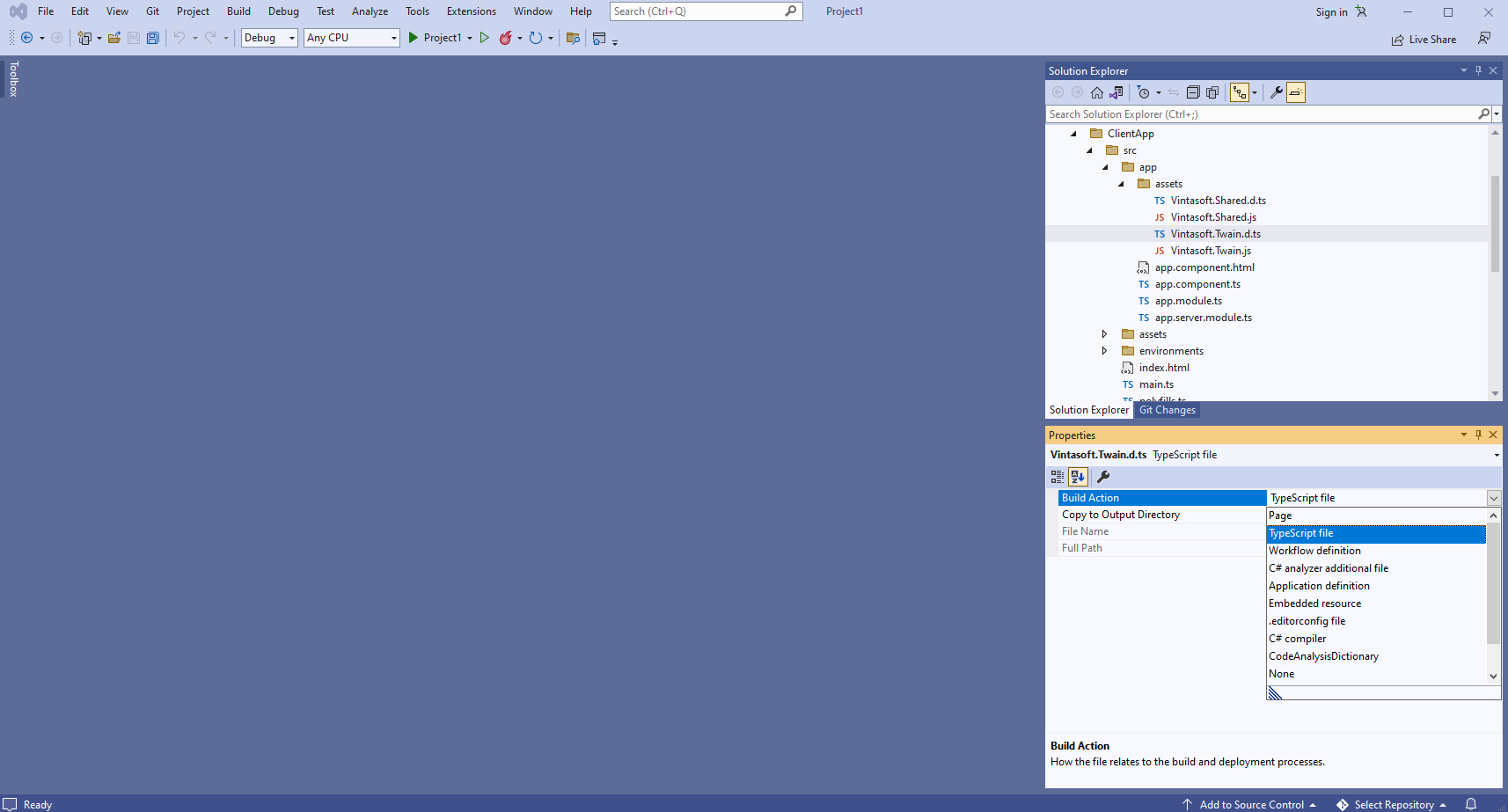Open the Any CPU platform dropdown
The height and width of the screenshot is (812, 1508).
pyautogui.click(x=352, y=38)
